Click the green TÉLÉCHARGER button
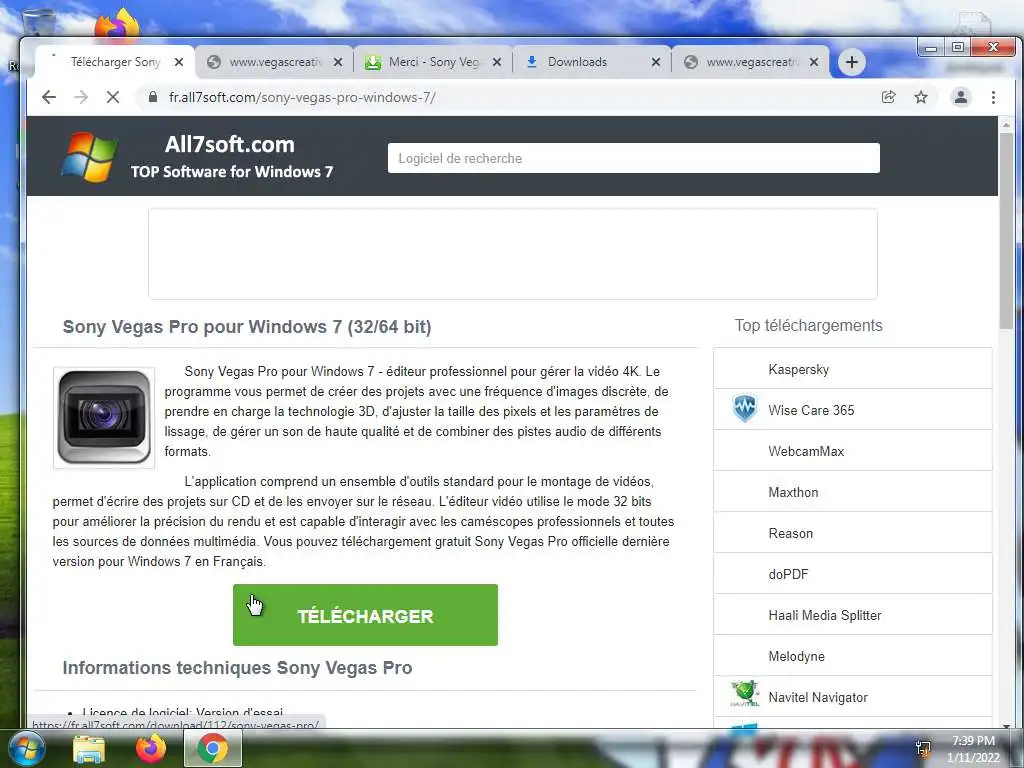The width and height of the screenshot is (1024, 768). tap(365, 615)
